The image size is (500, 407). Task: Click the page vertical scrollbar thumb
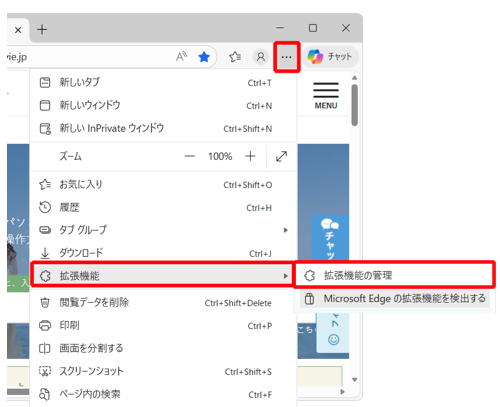[355, 105]
